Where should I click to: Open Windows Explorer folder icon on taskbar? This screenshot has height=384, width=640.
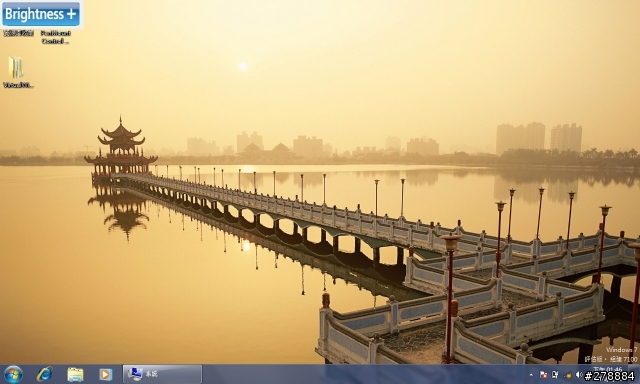click(x=75, y=374)
